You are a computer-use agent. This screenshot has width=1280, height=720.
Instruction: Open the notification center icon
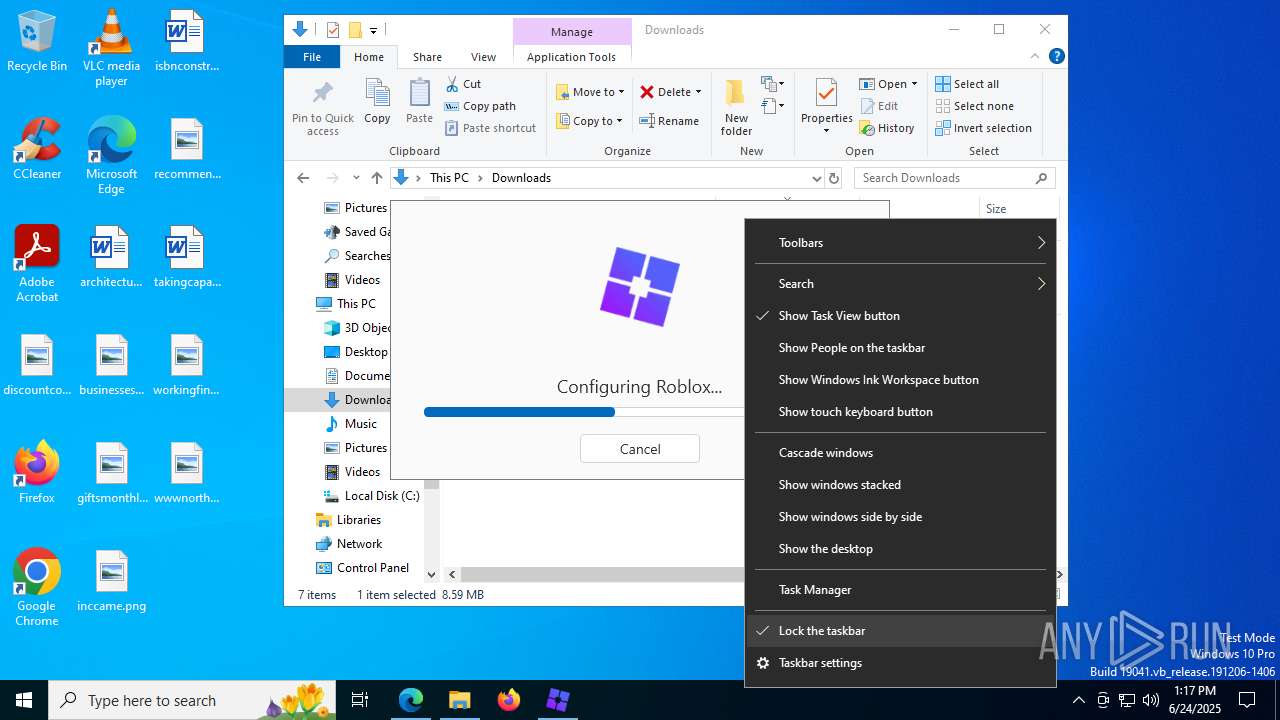coord(1247,700)
